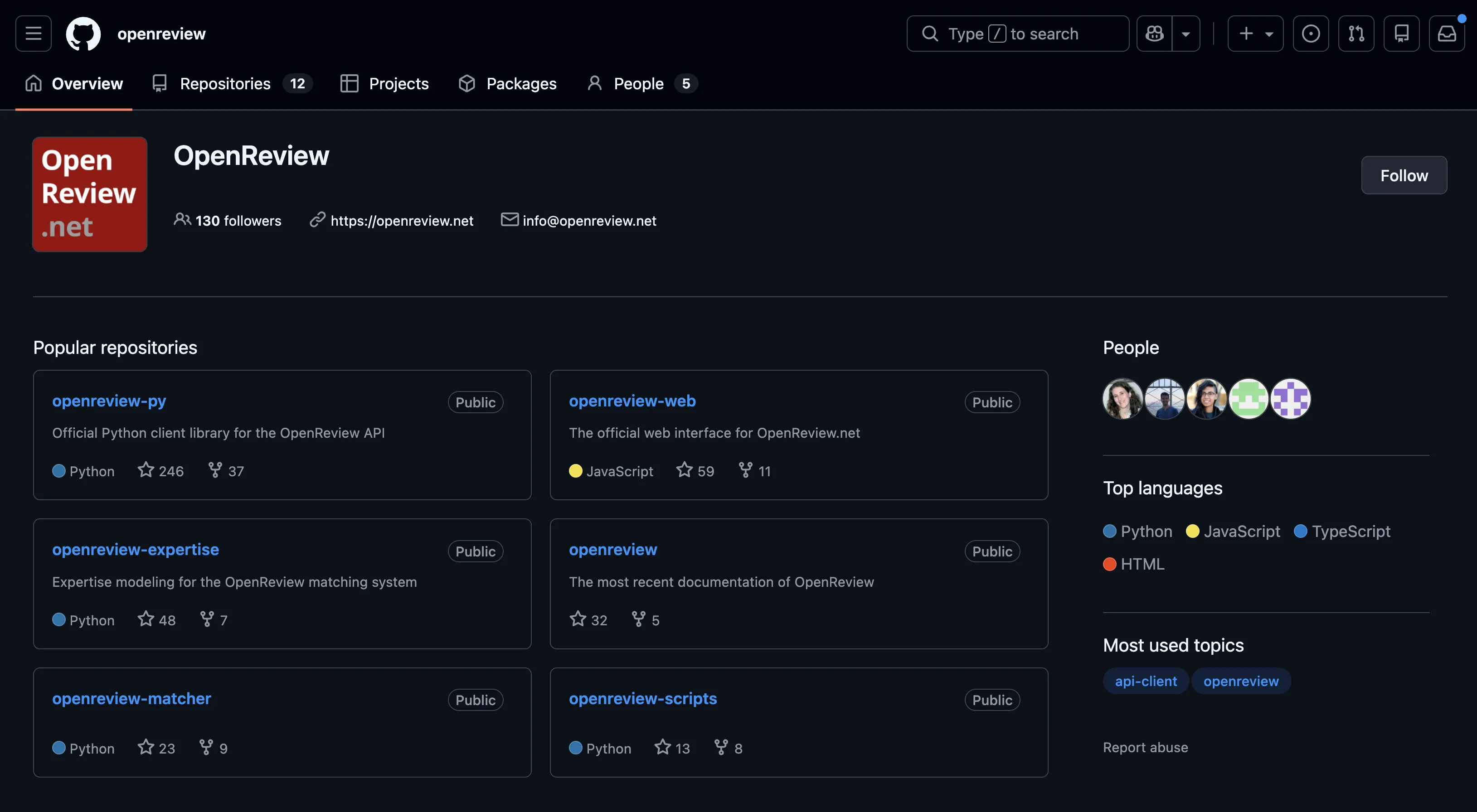Filter by HTML in Top languages
The width and height of the screenshot is (1477, 812).
(1133, 564)
